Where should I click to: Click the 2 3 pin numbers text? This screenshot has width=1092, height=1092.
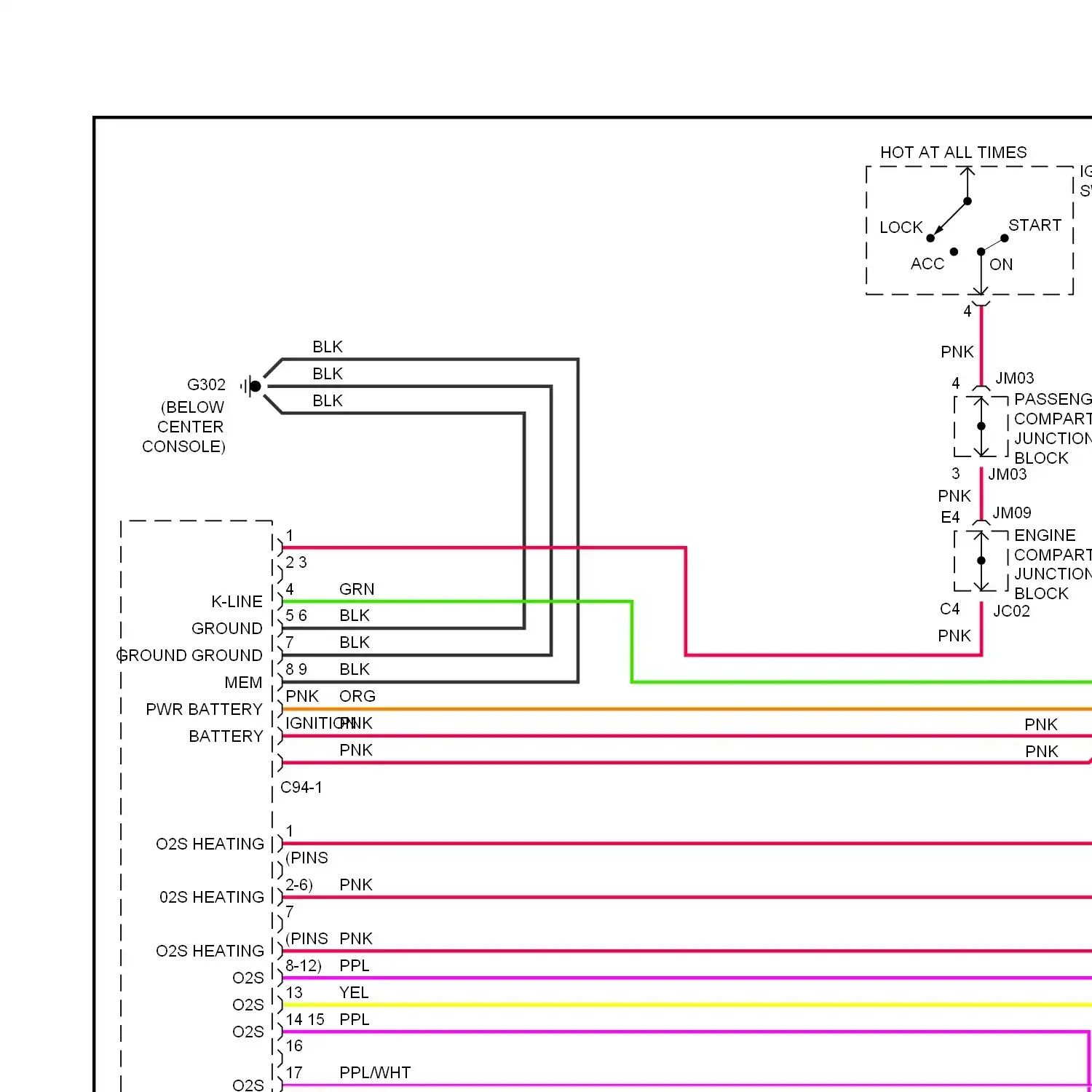tap(296, 562)
